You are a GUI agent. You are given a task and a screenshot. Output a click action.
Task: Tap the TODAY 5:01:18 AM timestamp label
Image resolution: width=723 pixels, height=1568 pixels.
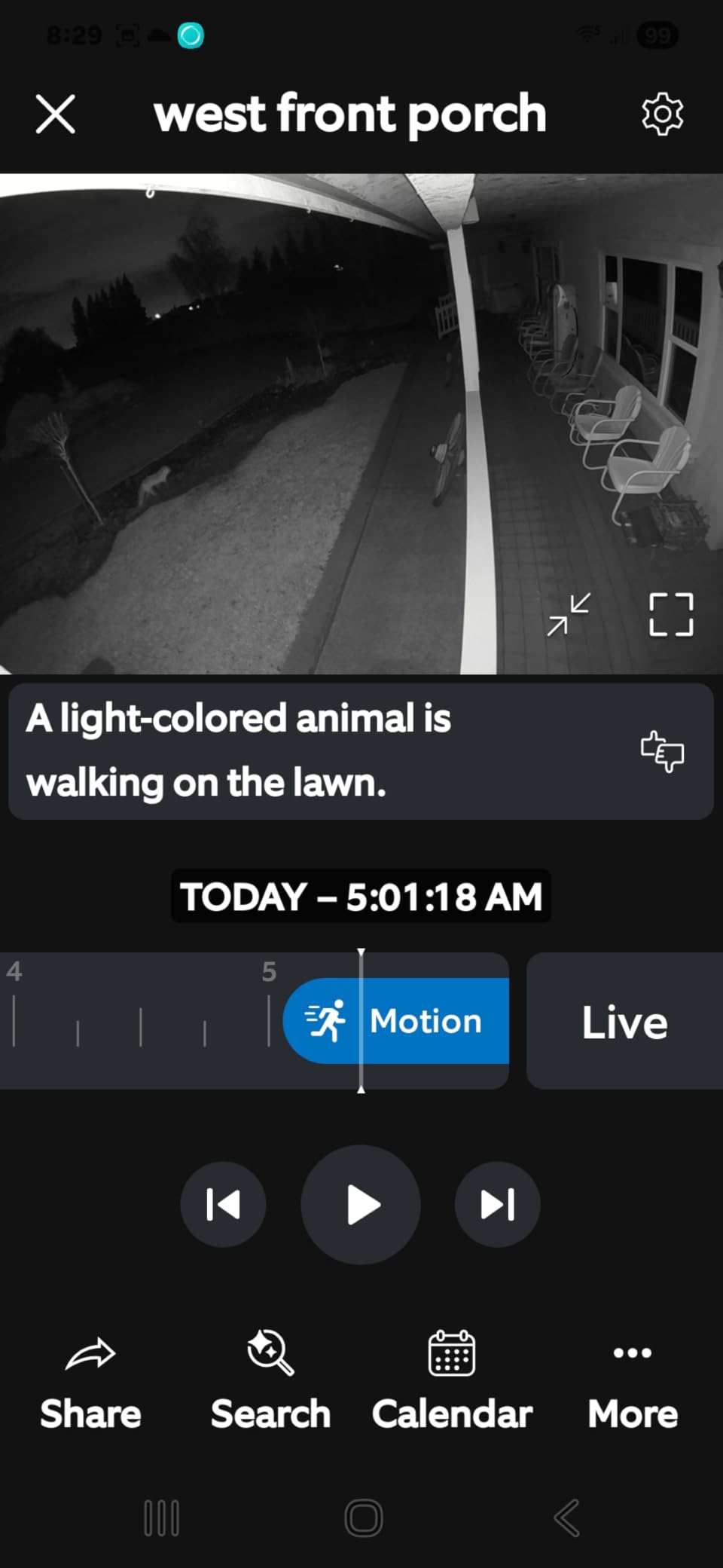361,897
